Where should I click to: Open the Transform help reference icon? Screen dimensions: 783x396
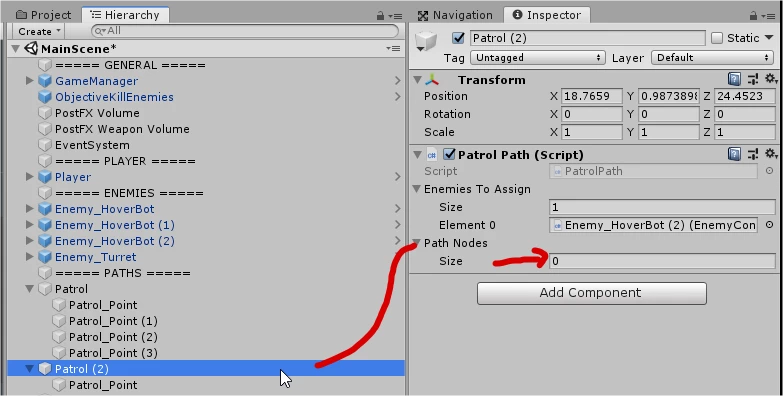(x=734, y=79)
